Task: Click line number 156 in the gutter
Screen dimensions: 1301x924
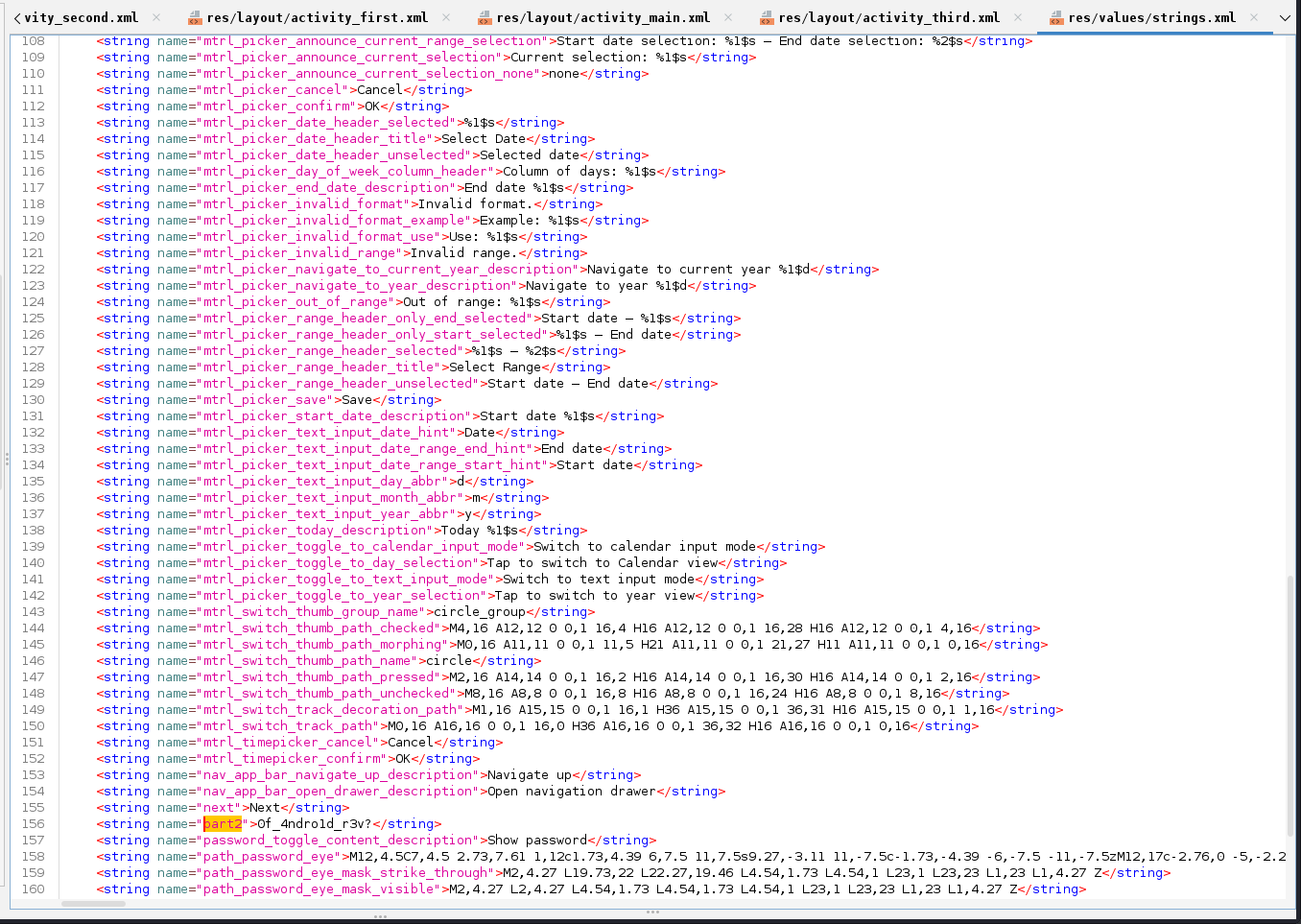Action: 34,824
